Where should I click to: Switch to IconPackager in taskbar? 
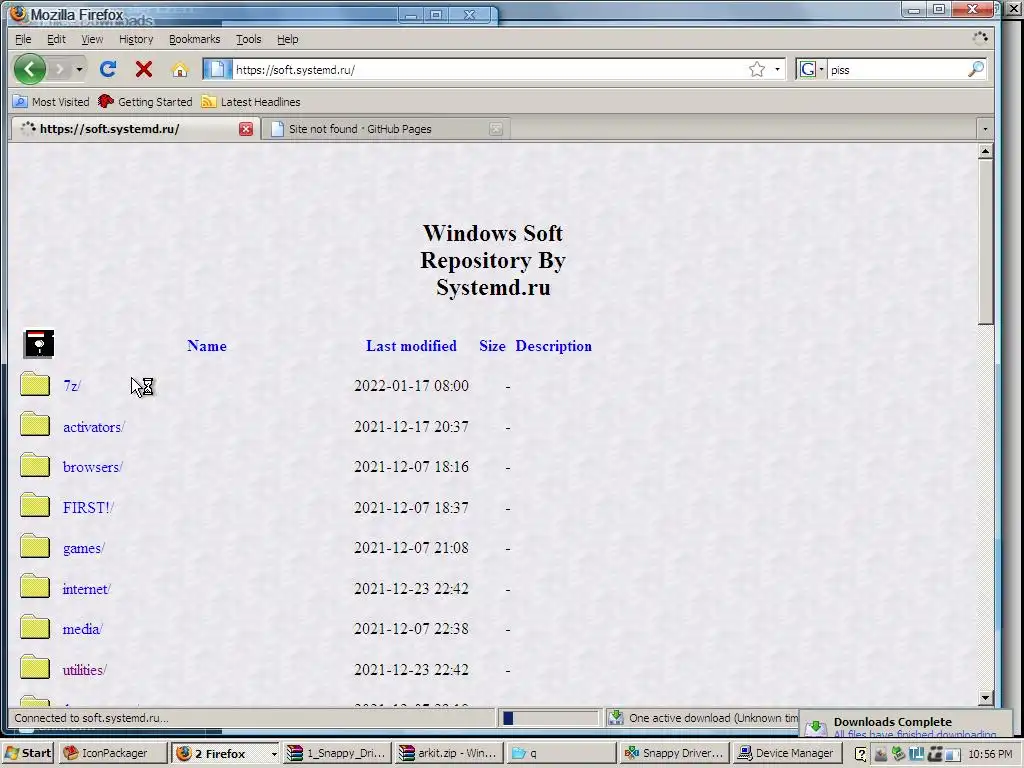tap(112, 753)
